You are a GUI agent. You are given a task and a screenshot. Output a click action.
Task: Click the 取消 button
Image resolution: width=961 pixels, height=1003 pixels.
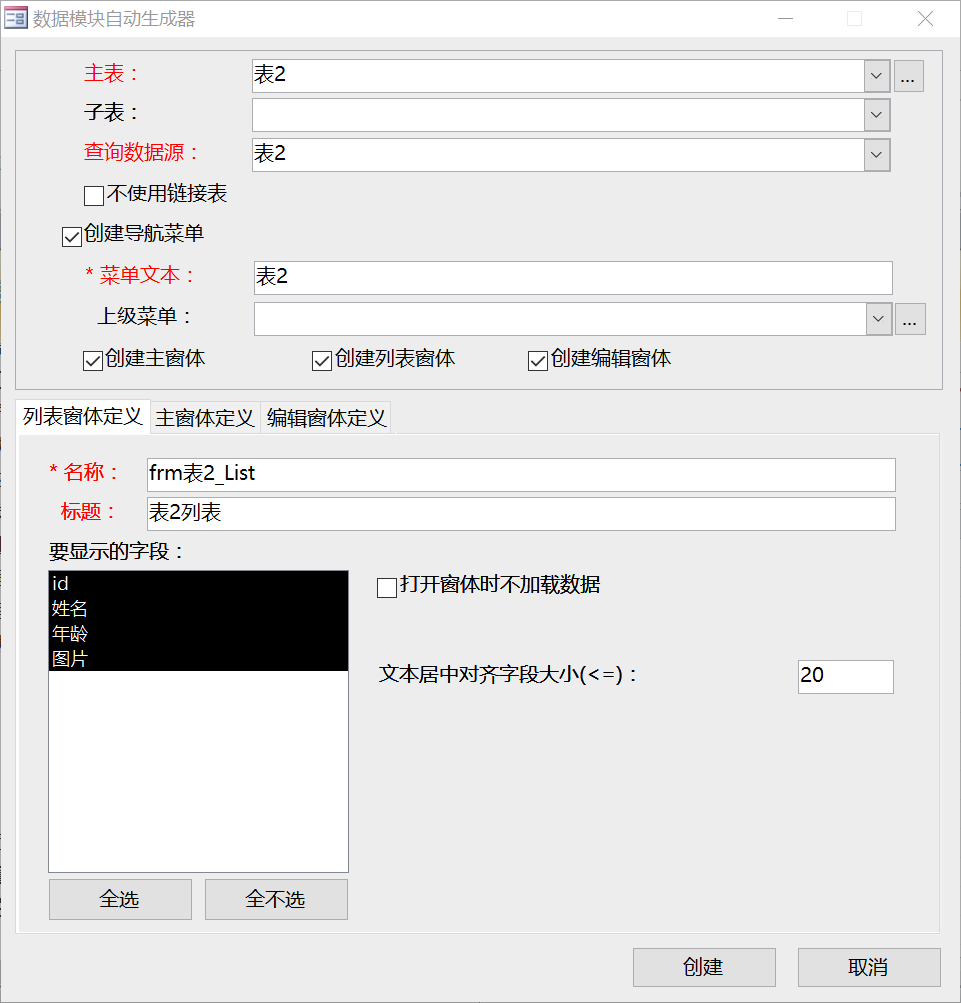[x=870, y=967]
